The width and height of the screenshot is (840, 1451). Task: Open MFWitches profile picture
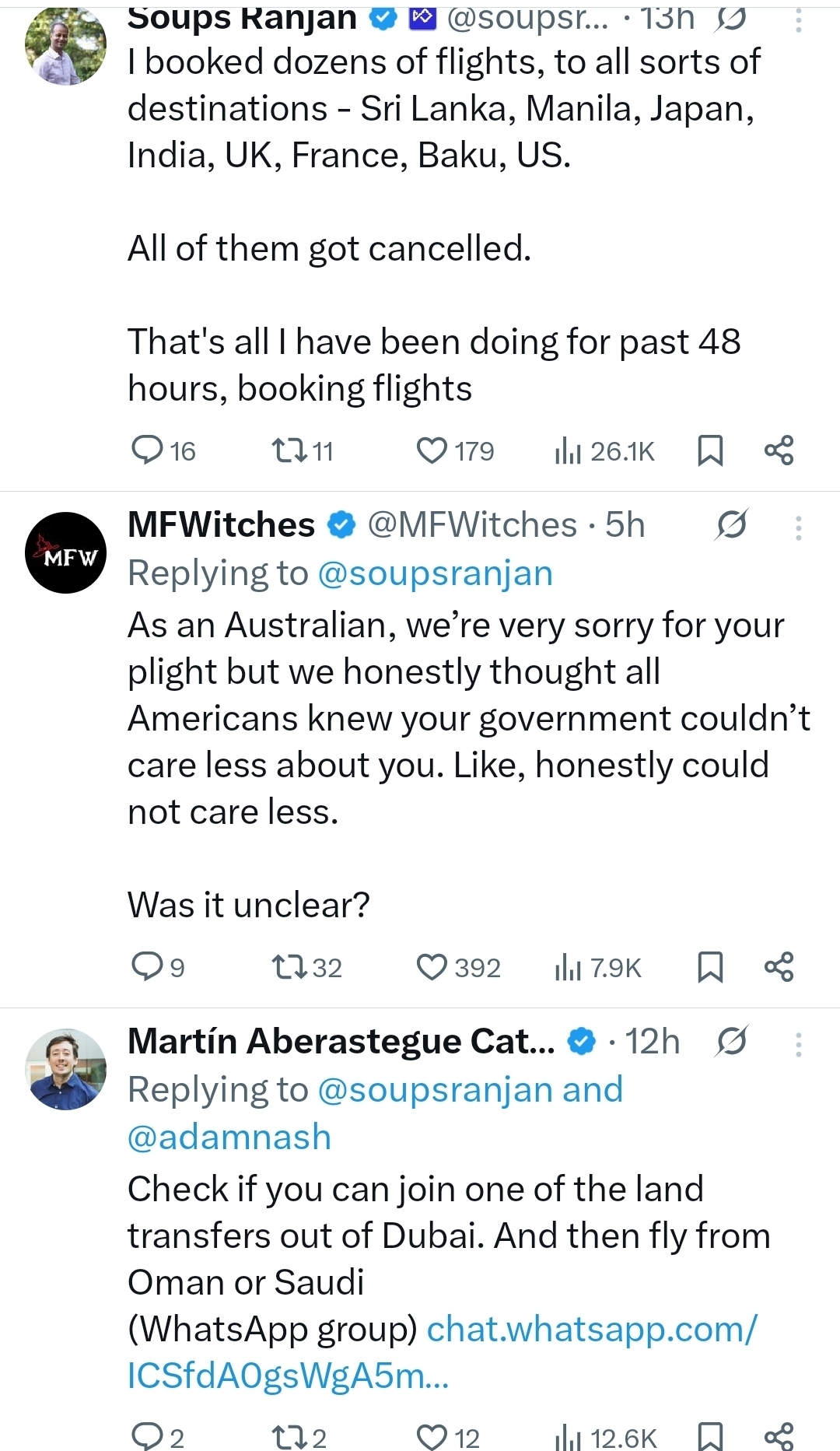coord(66,552)
